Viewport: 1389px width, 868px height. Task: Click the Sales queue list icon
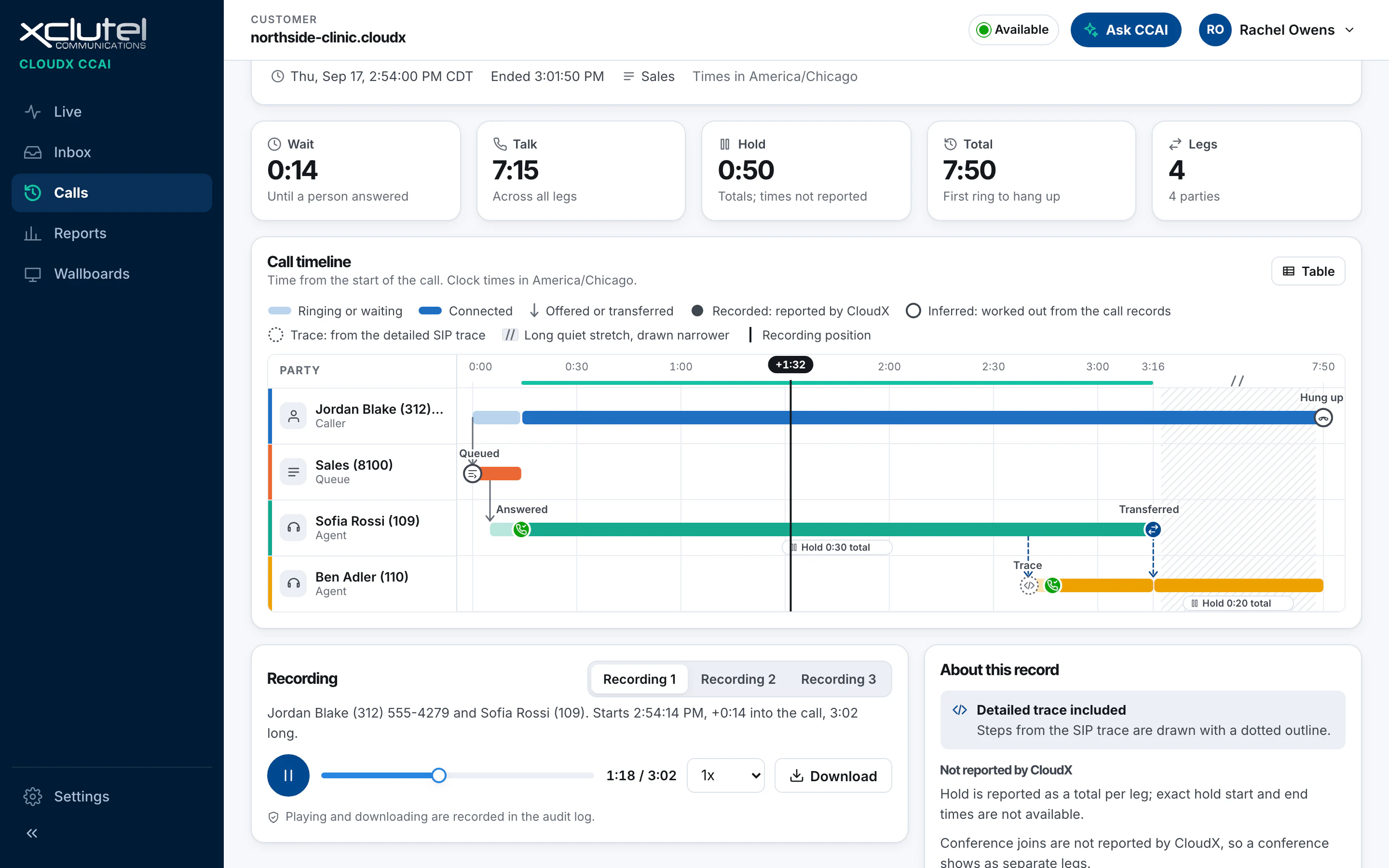click(x=293, y=472)
